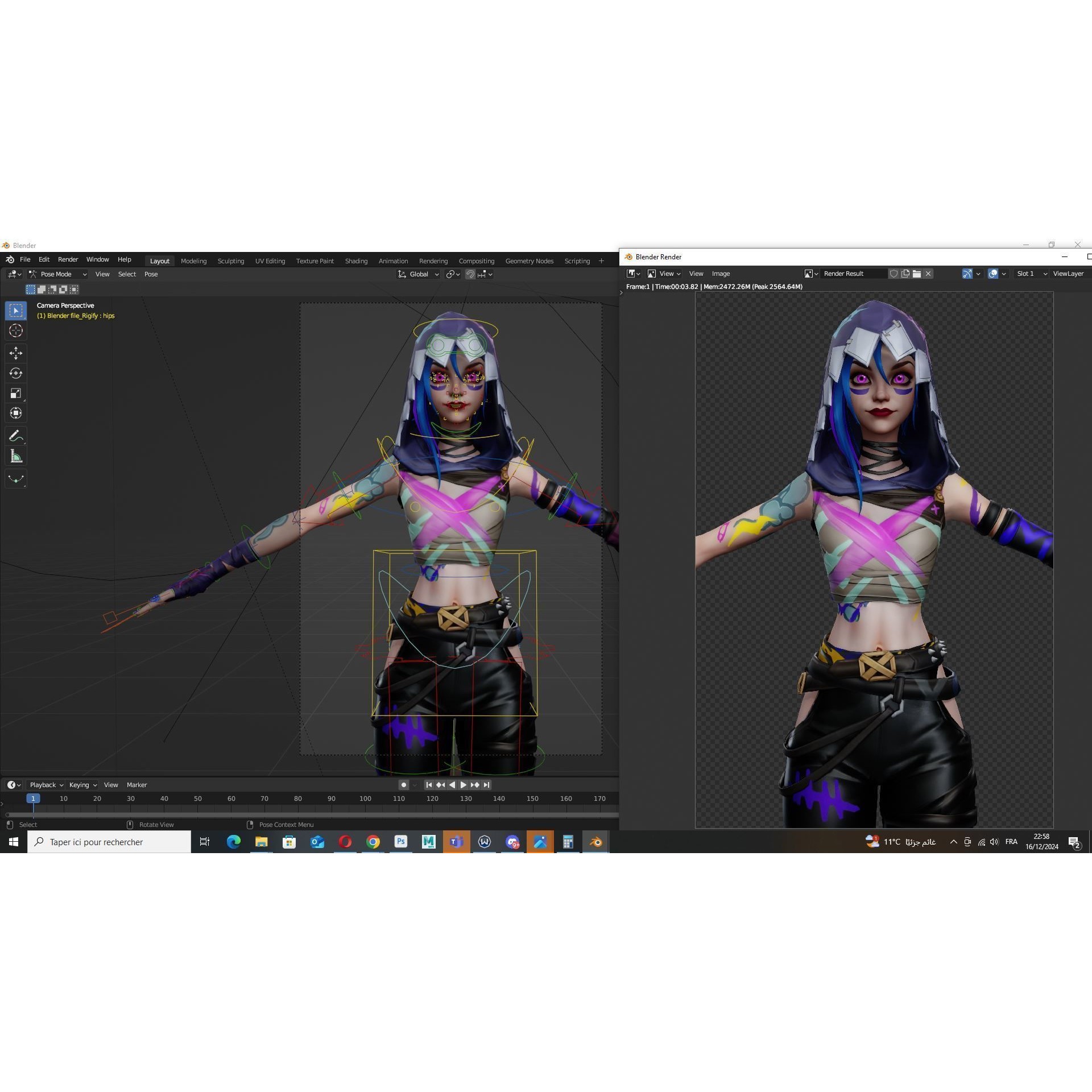The height and width of the screenshot is (1092, 1092).
Task: Open the Pose menu in viewport header
Action: (151, 274)
